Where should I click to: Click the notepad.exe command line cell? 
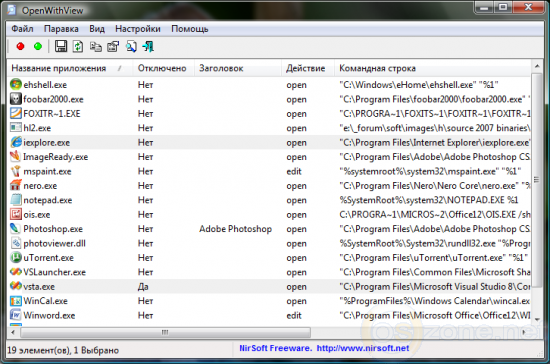coord(429,200)
